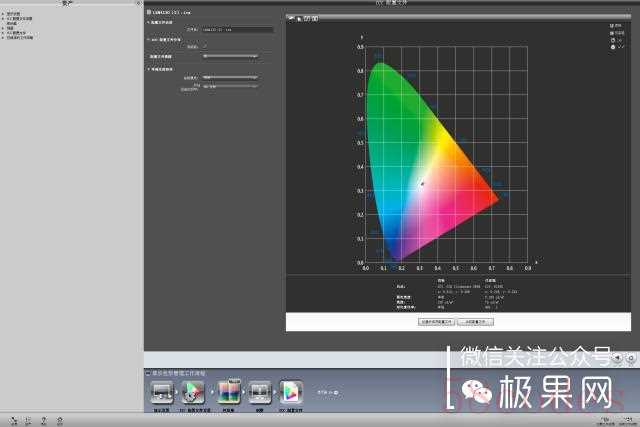This screenshot has width=640, height=427.
Task: Open Help using the question mark icon
Action: point(43,420)
